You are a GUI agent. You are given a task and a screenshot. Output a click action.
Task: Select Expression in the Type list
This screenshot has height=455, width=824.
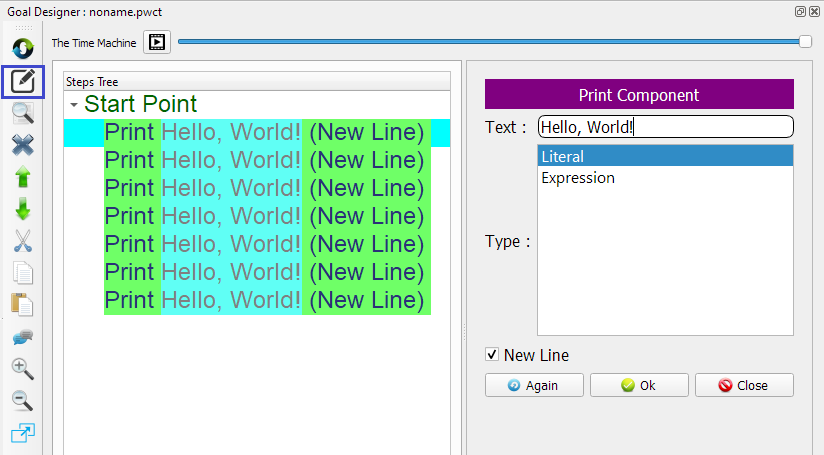pos(578,178)
